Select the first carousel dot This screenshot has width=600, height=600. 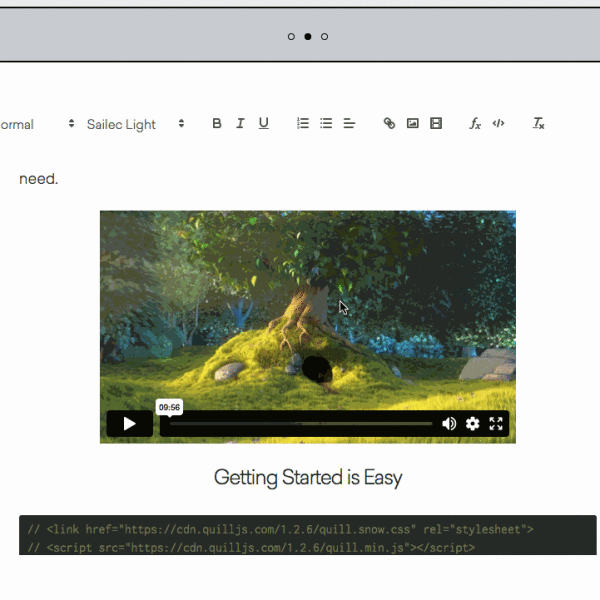[x=291, y=37]
